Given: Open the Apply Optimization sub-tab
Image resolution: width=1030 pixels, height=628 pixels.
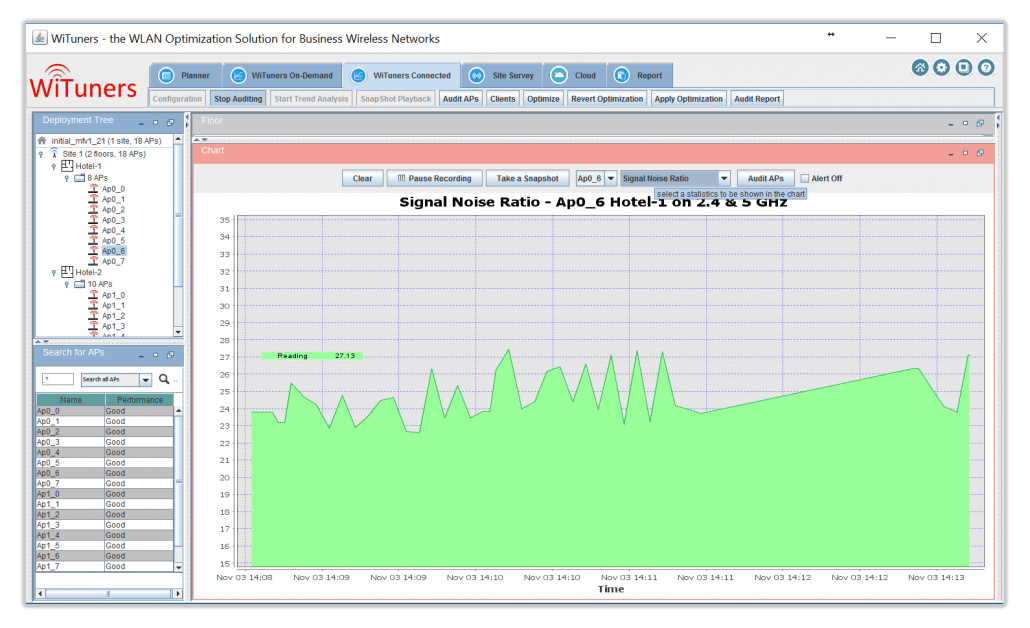Looking at the screenshot, I should click(688, 99).
